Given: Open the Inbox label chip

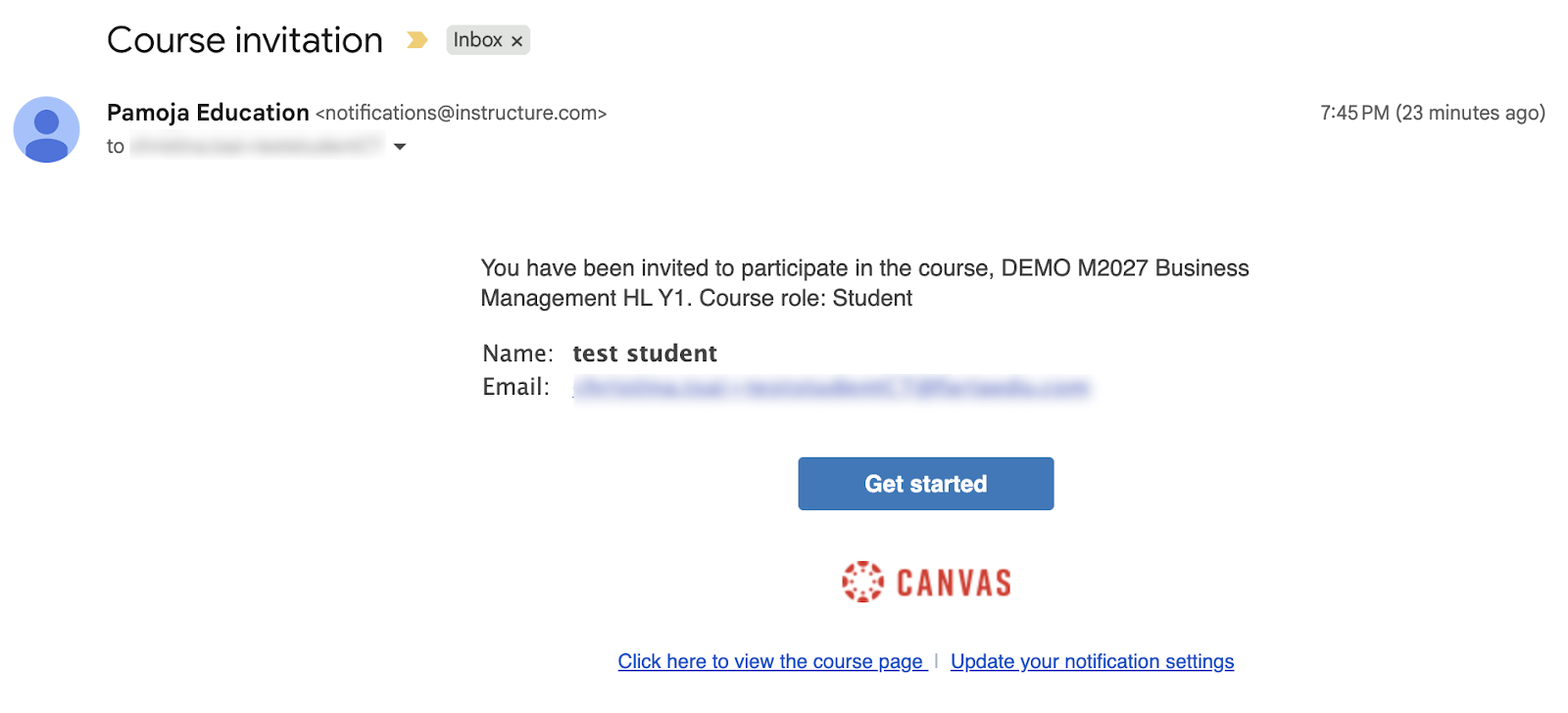Looking at the screenshot, I should [476, 40].
